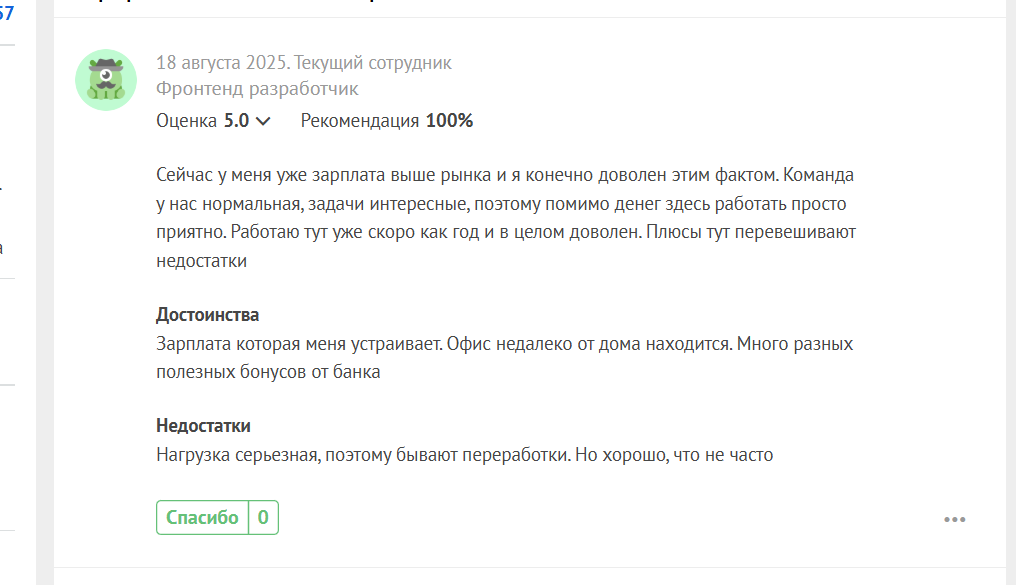Click the 18 августа 2025 review date
Viewport: 1016px width, 585px height.
(222, 63)
